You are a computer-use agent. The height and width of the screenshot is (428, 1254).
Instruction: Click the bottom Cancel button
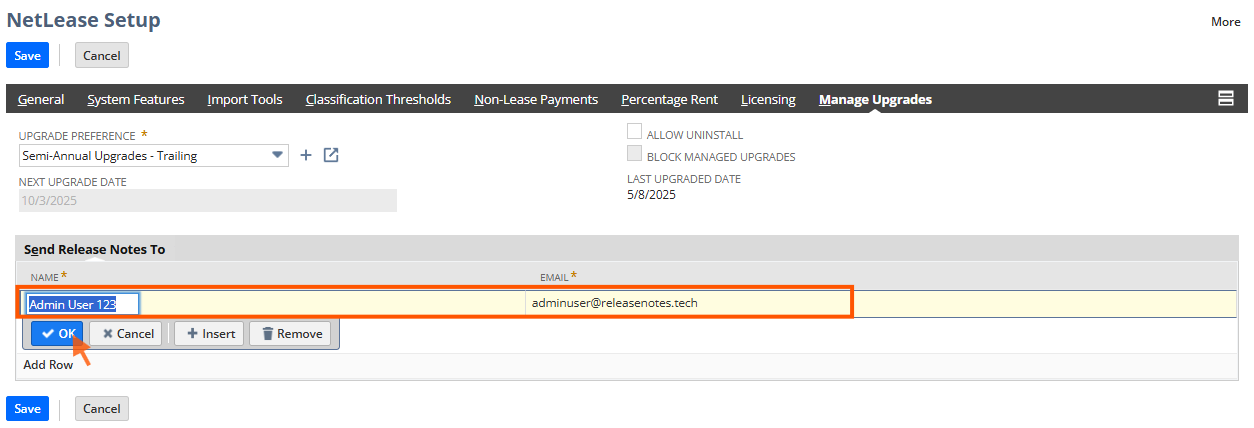(102, 408)
